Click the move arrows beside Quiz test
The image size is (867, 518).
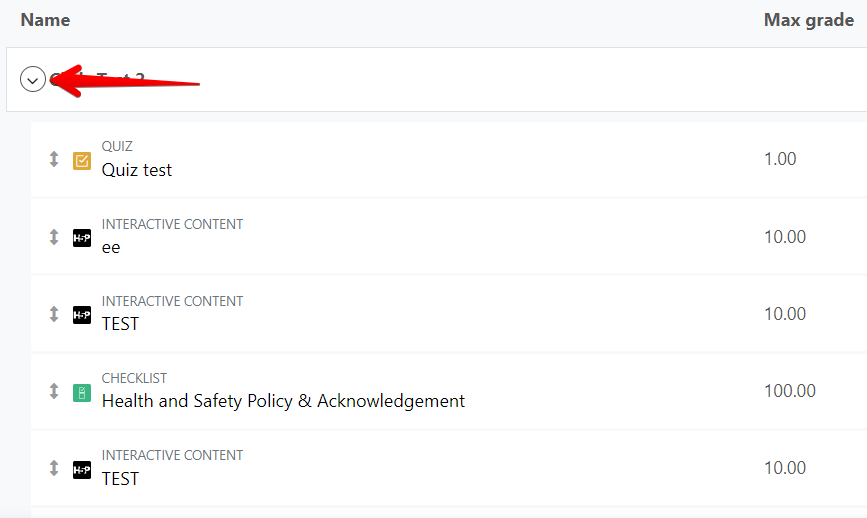[54, 159]
